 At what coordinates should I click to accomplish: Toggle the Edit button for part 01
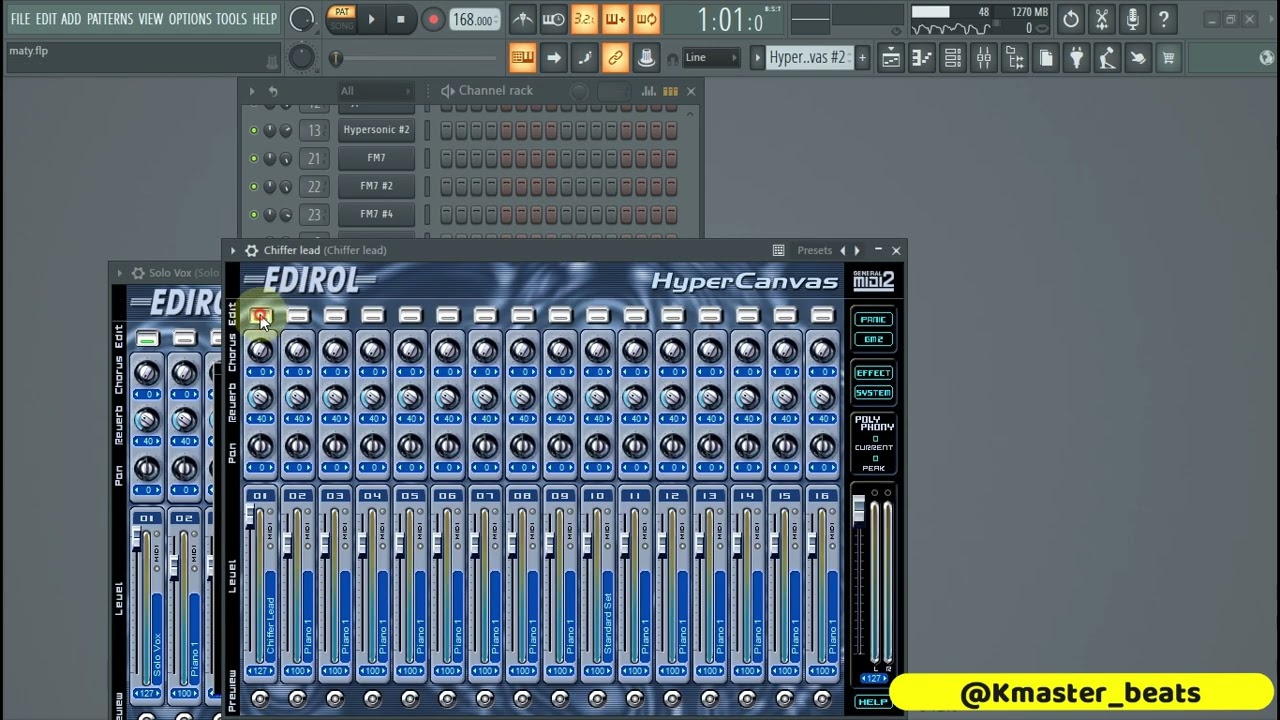click(260, 316)
